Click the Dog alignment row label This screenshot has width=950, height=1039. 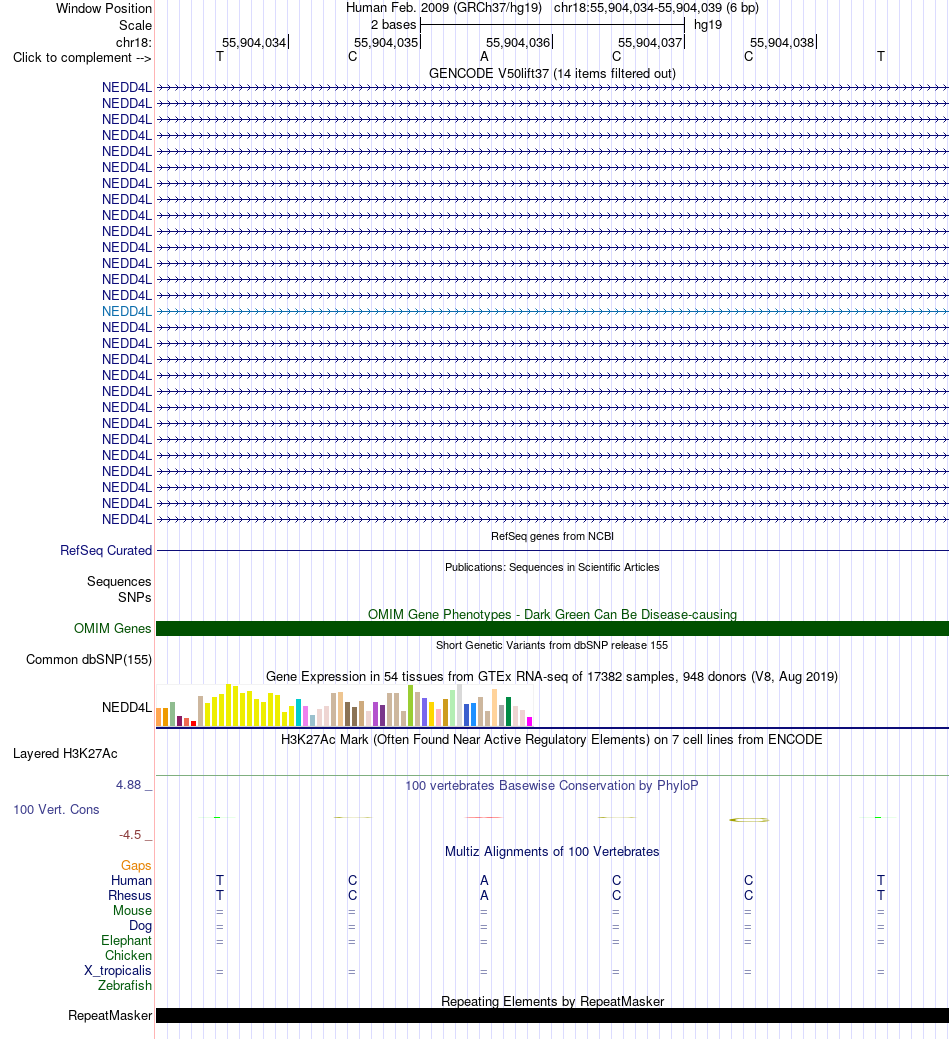pyautogui.click(x=140, y=926)
